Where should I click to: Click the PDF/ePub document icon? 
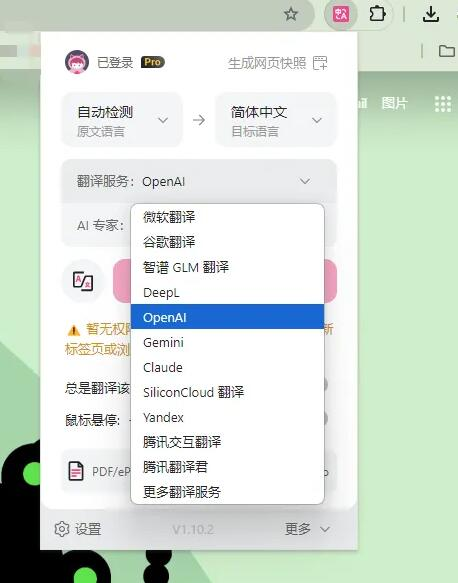(76, 471)
